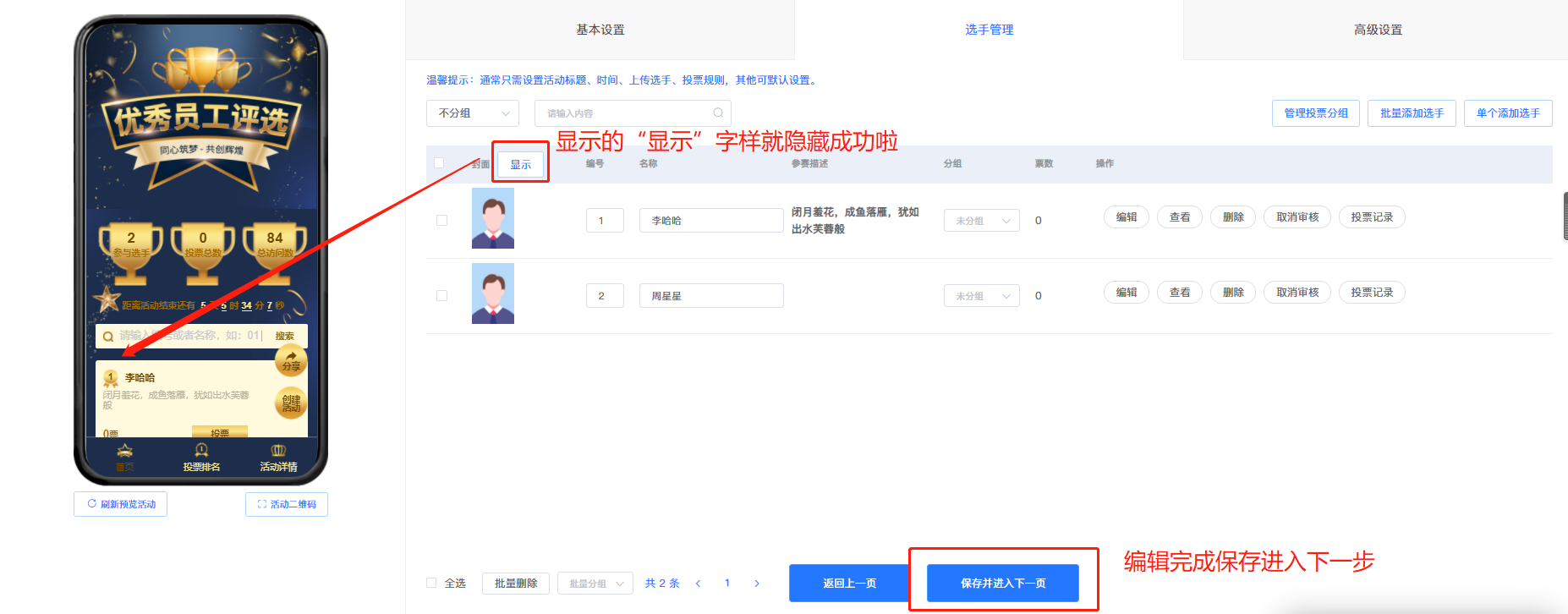Check the checkbox for contestant 李哈哈
This screenshot has width=1568, height=614.
click(441, 220)
